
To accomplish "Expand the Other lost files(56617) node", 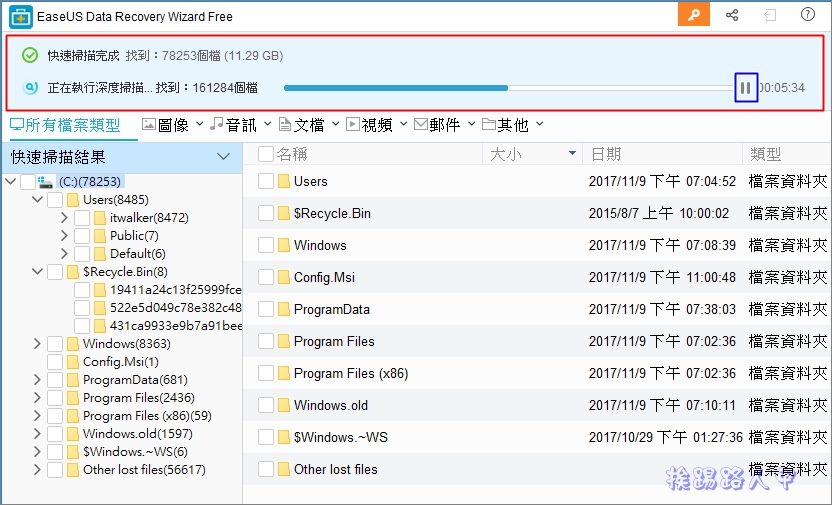I will pos(37,470).
